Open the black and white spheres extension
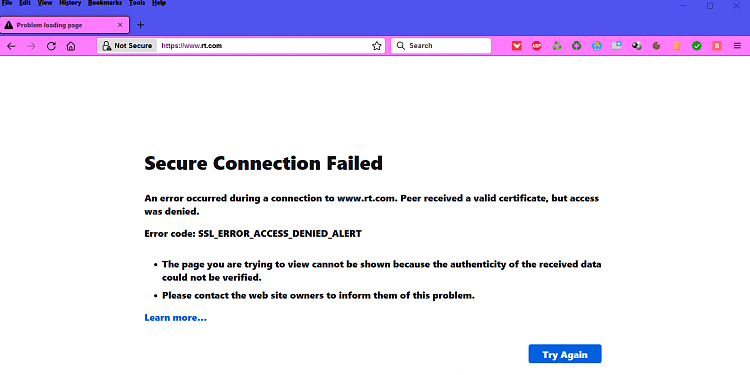 tap(637, 46)
